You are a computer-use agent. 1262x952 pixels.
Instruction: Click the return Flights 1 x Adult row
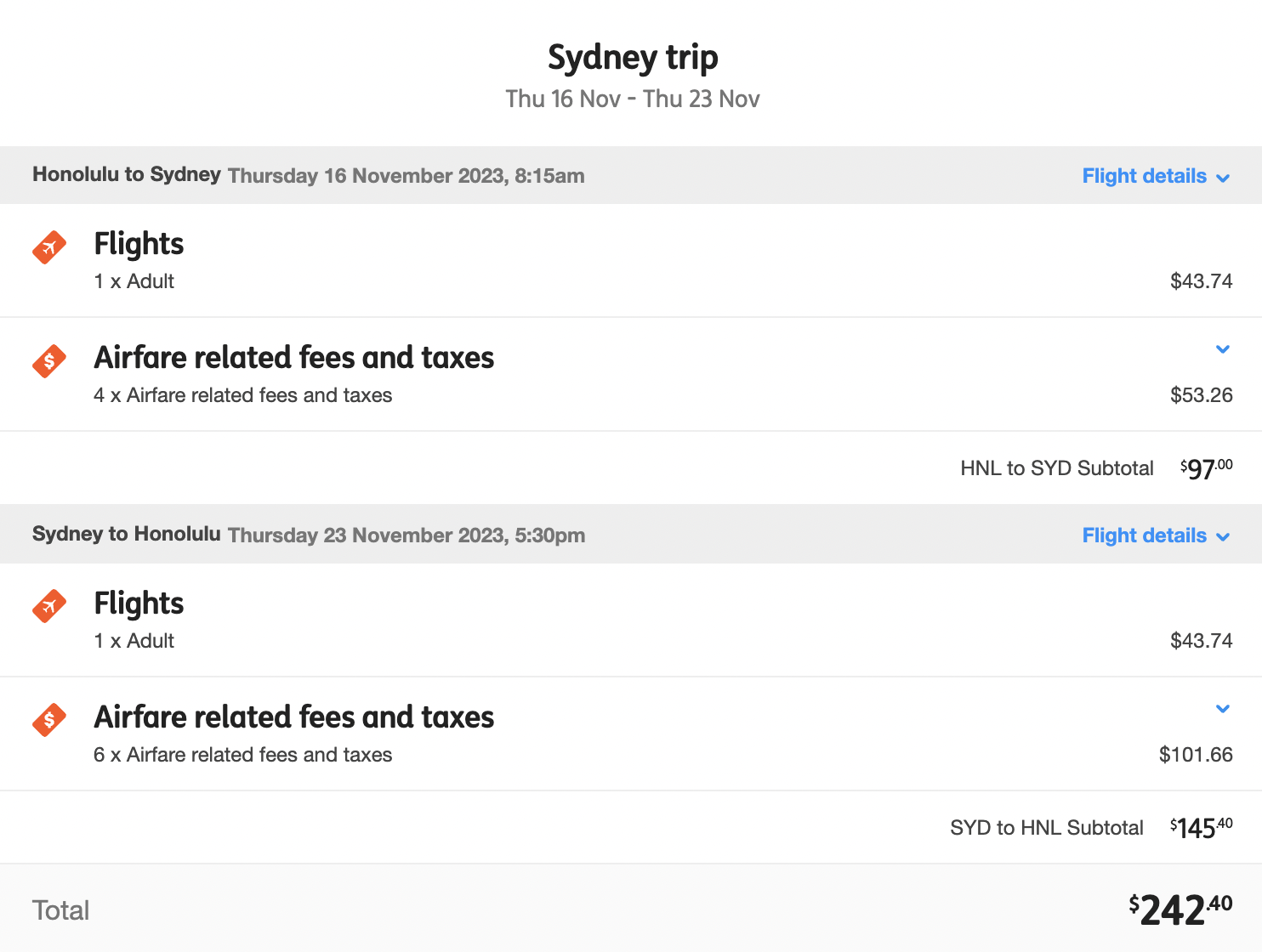pos(631,620)
